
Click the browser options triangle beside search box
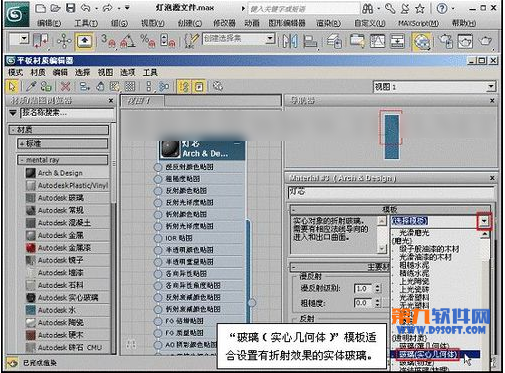click(13, 113)
